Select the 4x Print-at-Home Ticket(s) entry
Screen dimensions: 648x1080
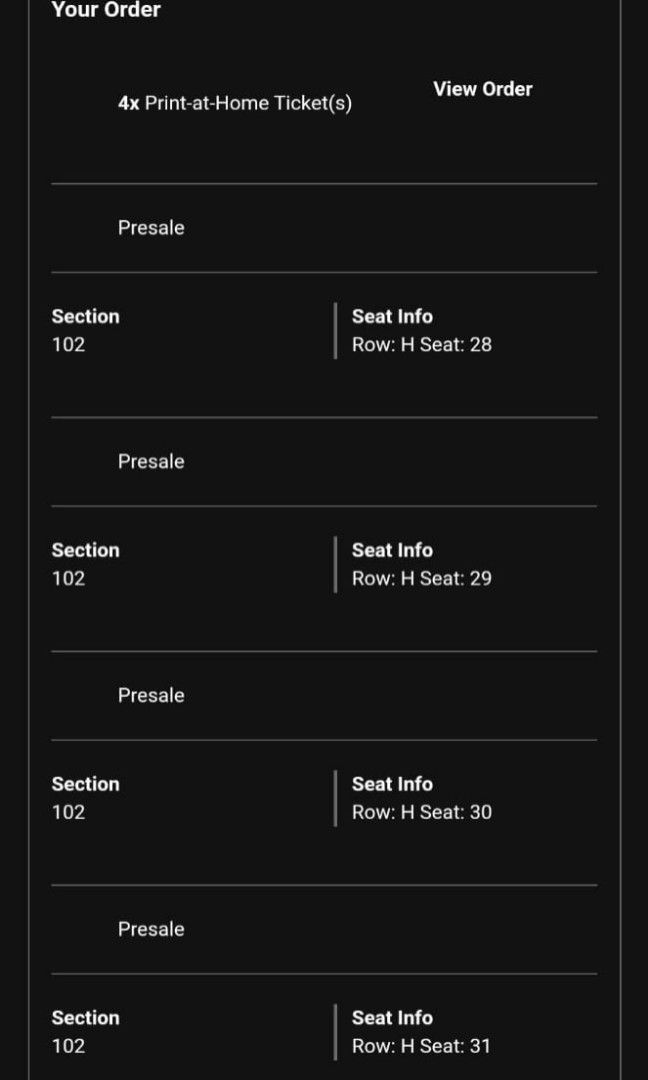click(235, 103)
